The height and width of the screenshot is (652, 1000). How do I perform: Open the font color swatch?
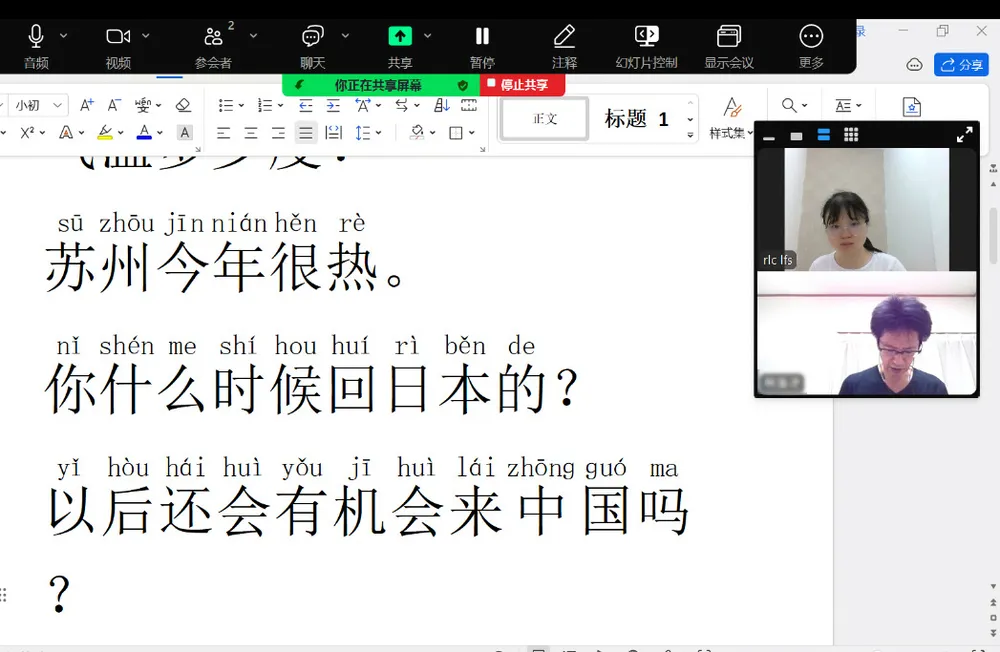click(143, 132)
